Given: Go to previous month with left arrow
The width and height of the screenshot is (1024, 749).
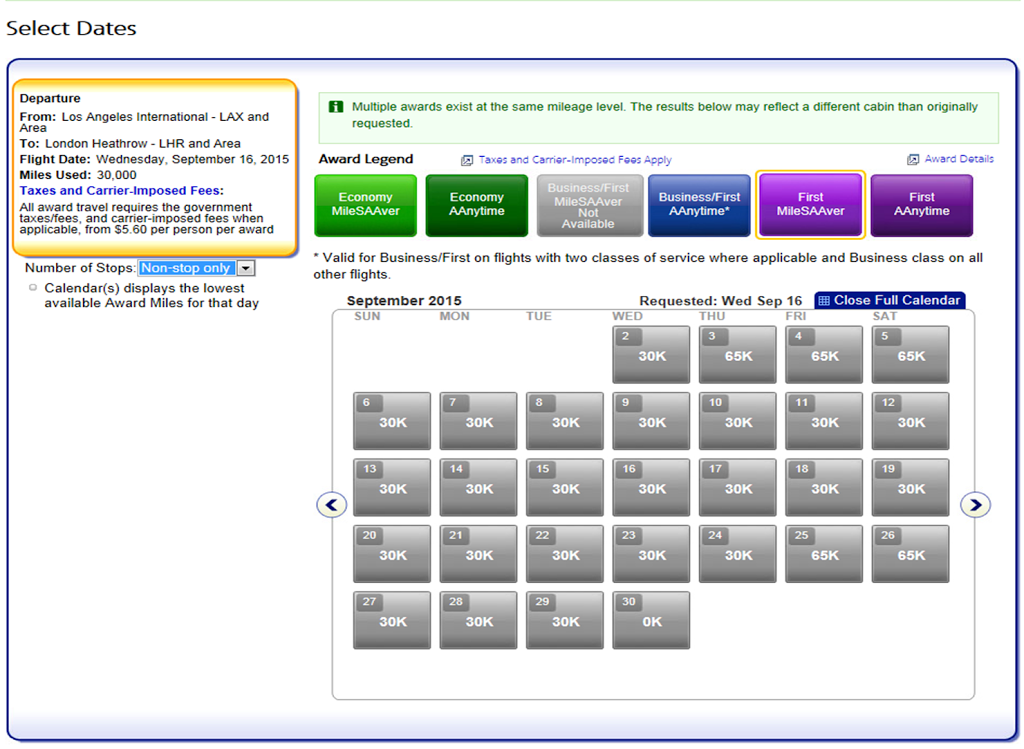Looking at the screenshot, I should [332, 505].
